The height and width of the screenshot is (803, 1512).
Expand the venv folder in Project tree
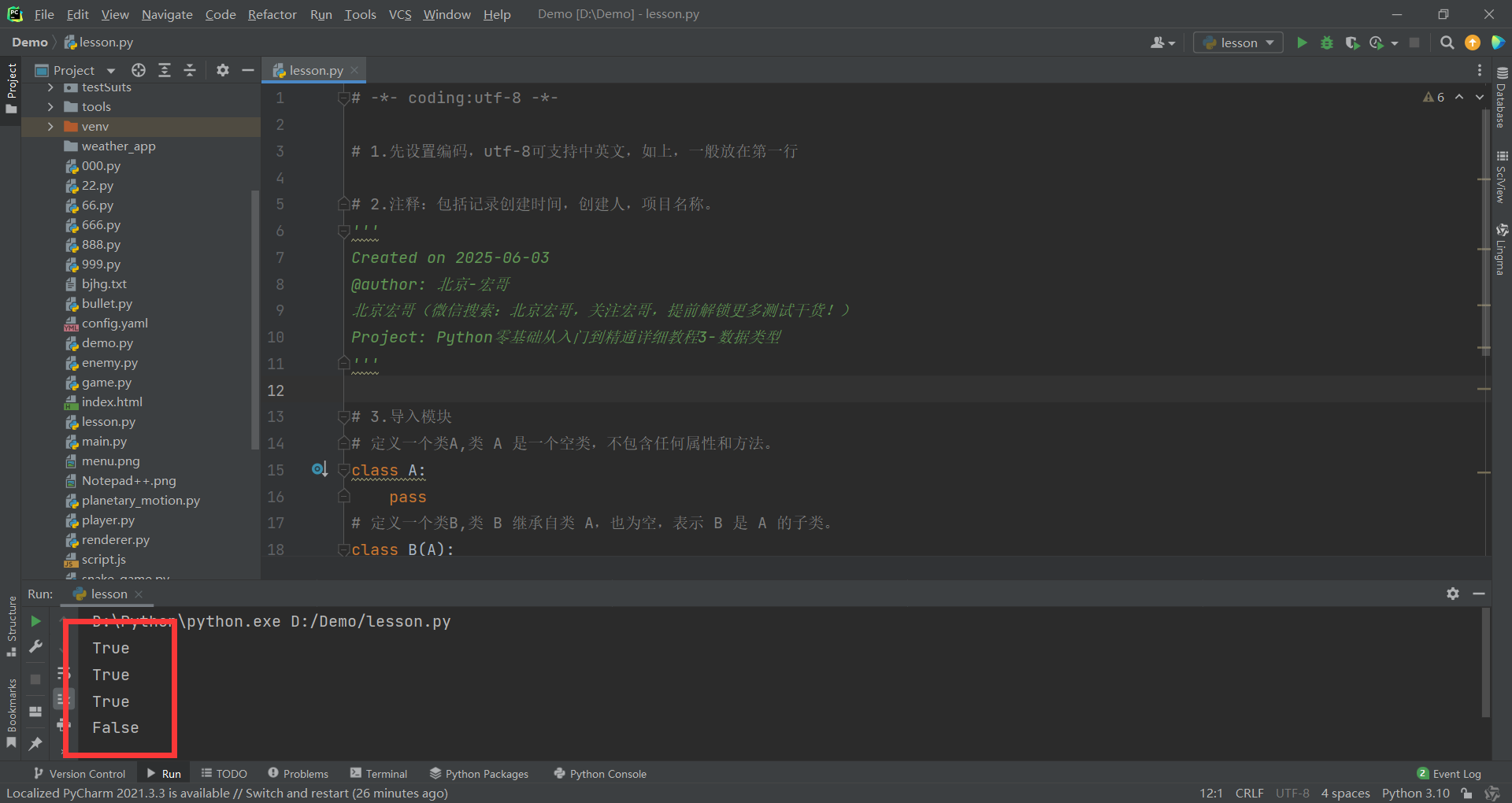click(x=50, y=127)
